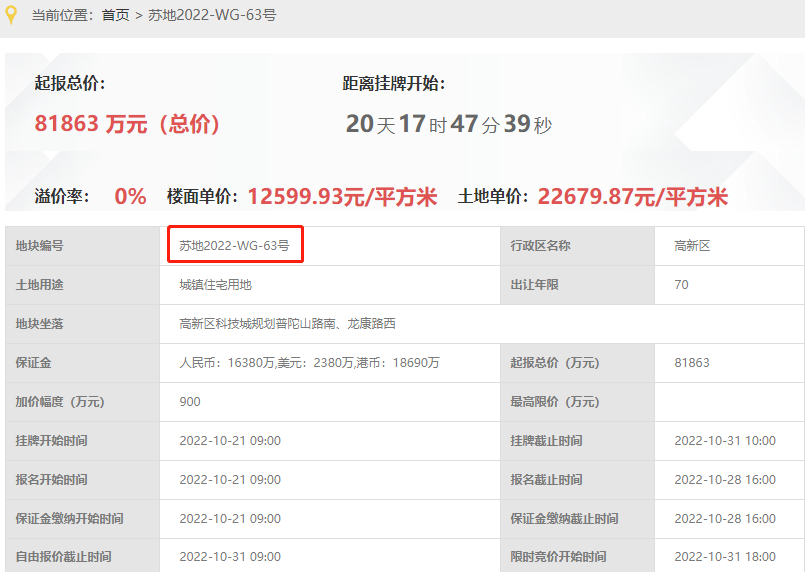Click the 高新区 administrative district cell
805x572 pixels.
coord(692,246)
